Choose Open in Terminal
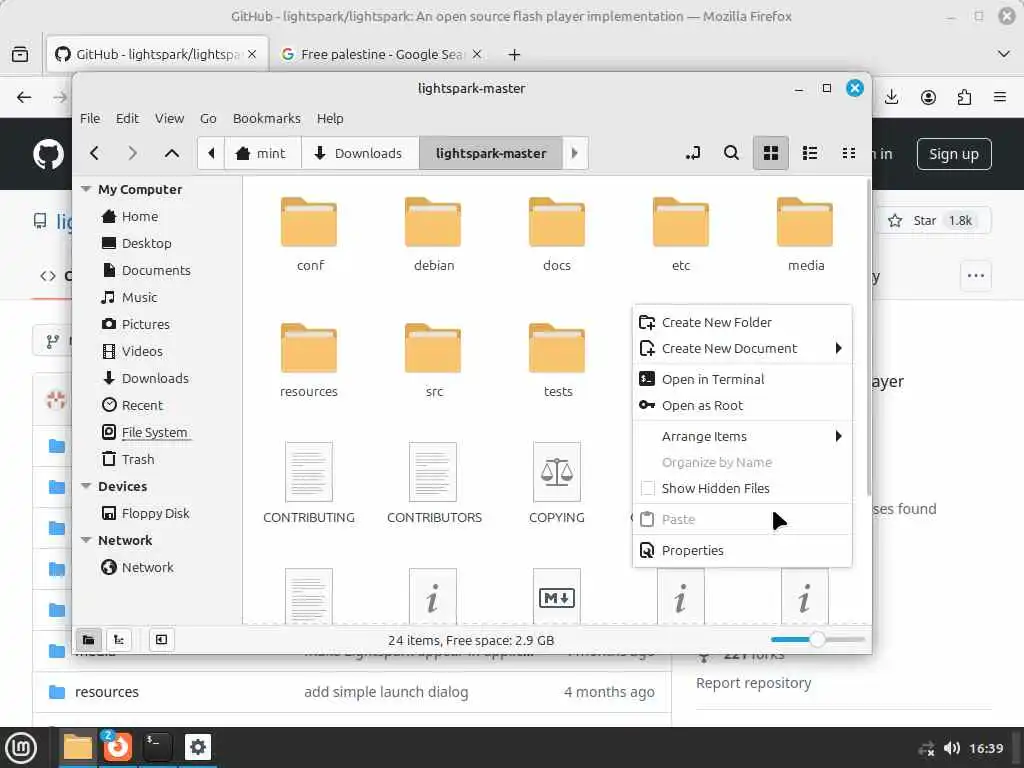The image size is (1024, 768). [x=743, y=379]
